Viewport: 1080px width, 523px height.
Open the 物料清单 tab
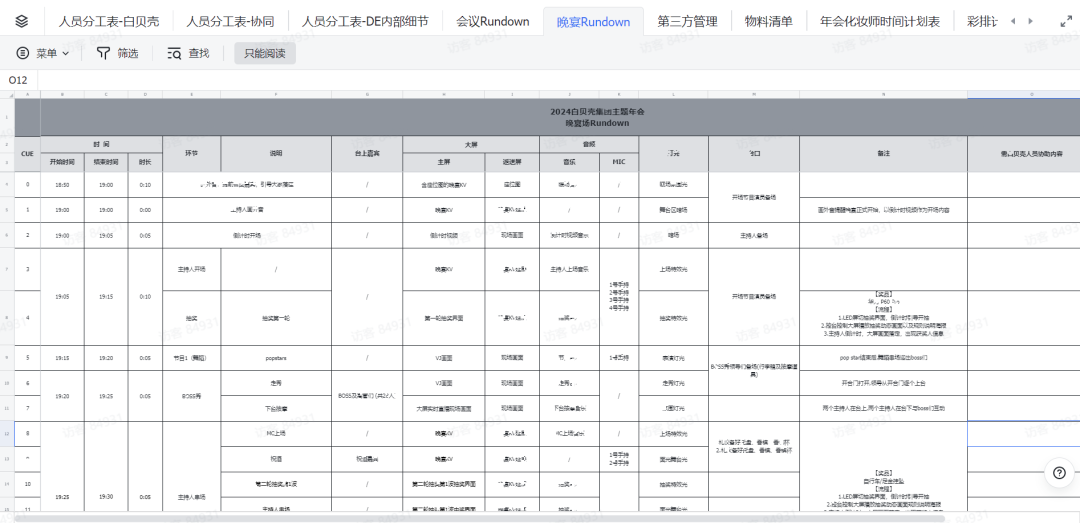click(x=768, y=21)
